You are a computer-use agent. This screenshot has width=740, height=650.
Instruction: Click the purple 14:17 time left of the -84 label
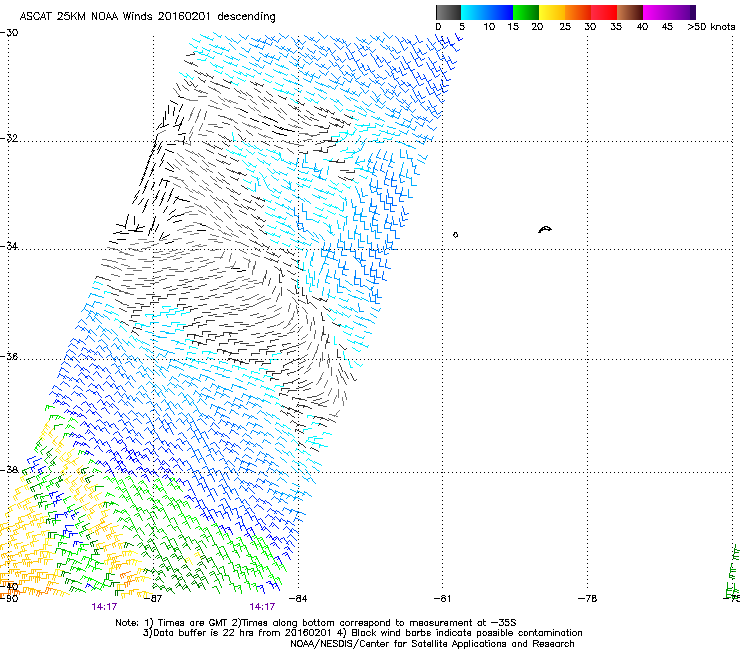(262, 607)
